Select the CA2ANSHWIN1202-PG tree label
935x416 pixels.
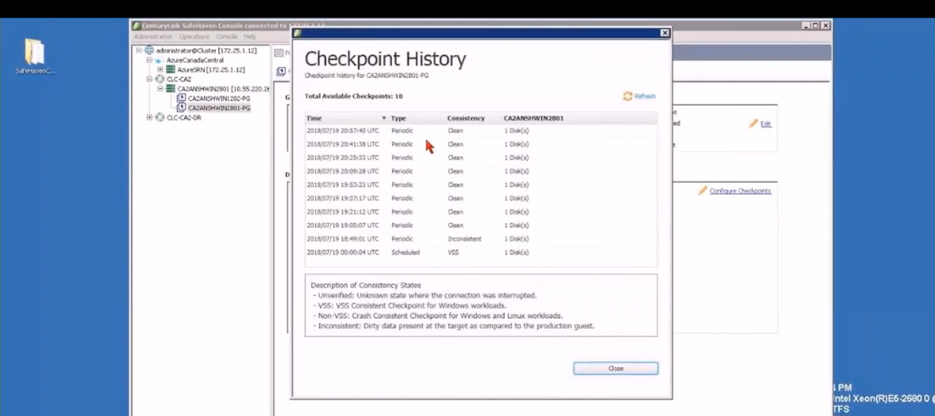(219, 98)
